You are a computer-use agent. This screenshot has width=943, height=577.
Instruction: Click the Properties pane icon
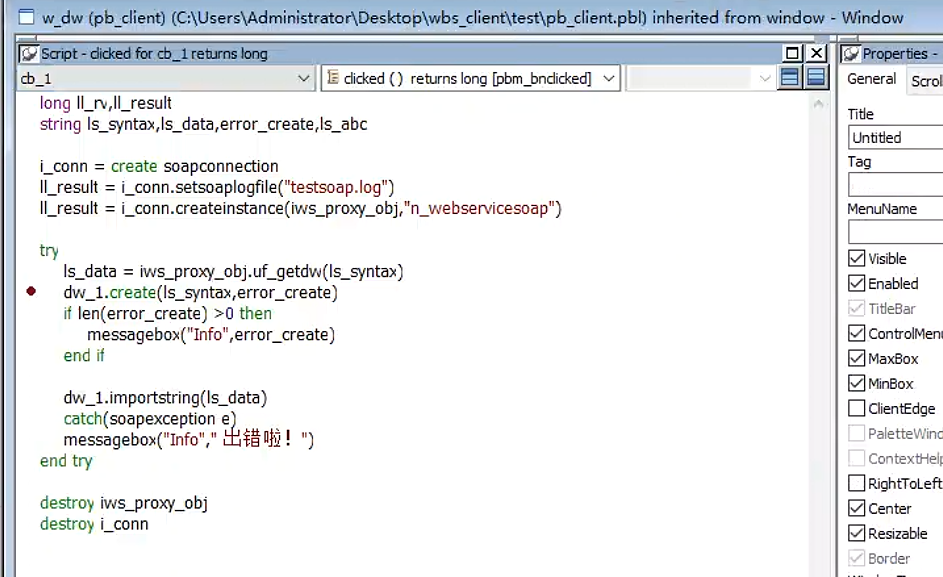[850, 54]
